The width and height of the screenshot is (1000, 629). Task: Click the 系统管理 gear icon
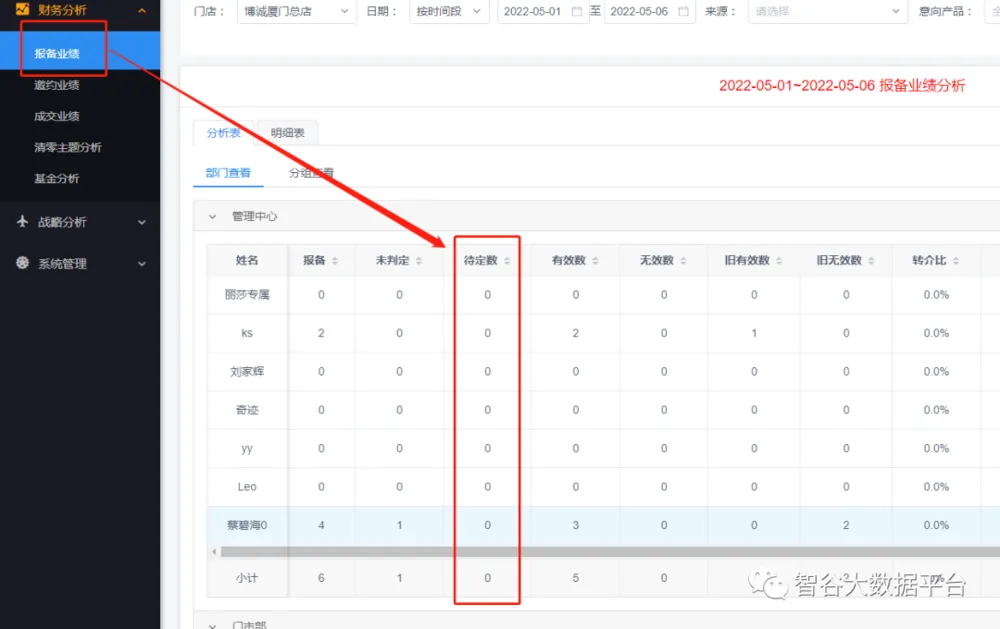pyautogui.click(x=22, y=264)
